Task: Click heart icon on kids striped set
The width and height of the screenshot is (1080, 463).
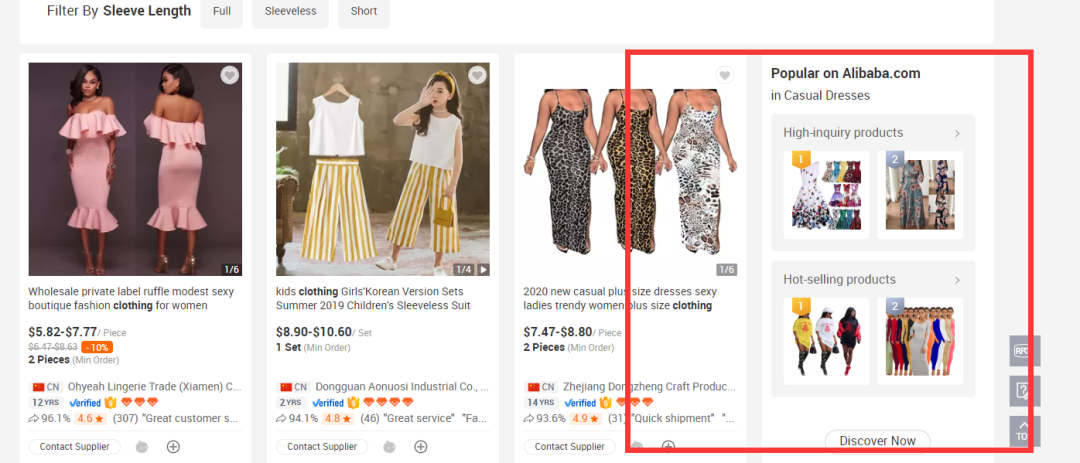Action: [477, 75]
